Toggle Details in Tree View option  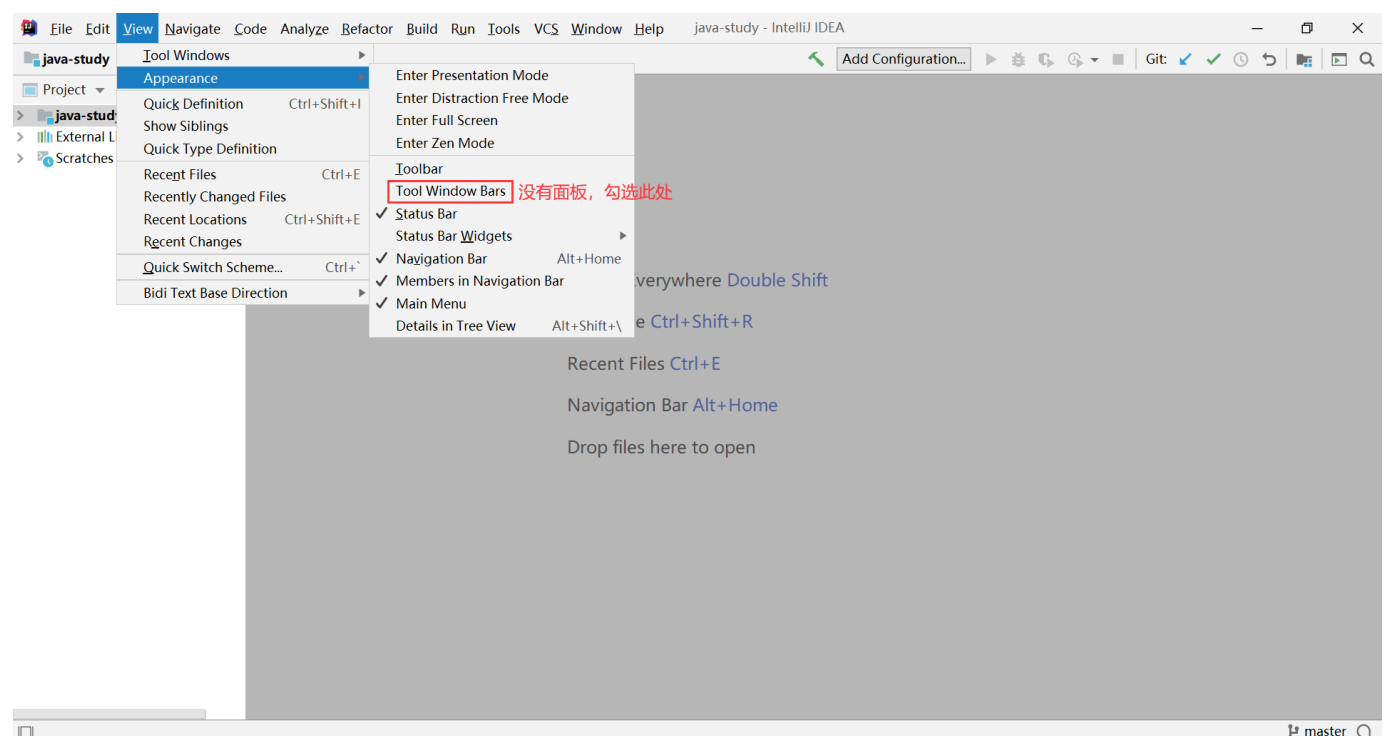tap(502, 326)
